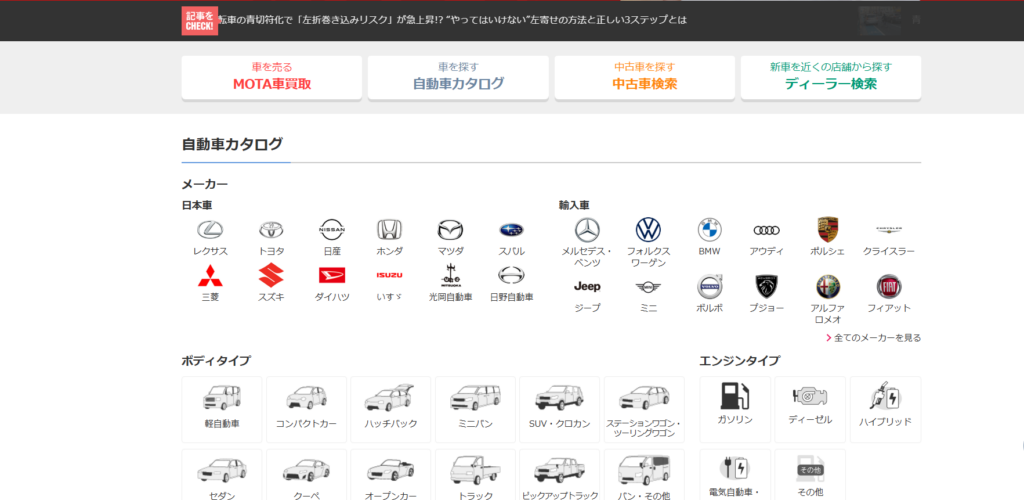The image size is (1024, 500).
Task: Open the Honda brand icon
Action: (x=389, y=230)
